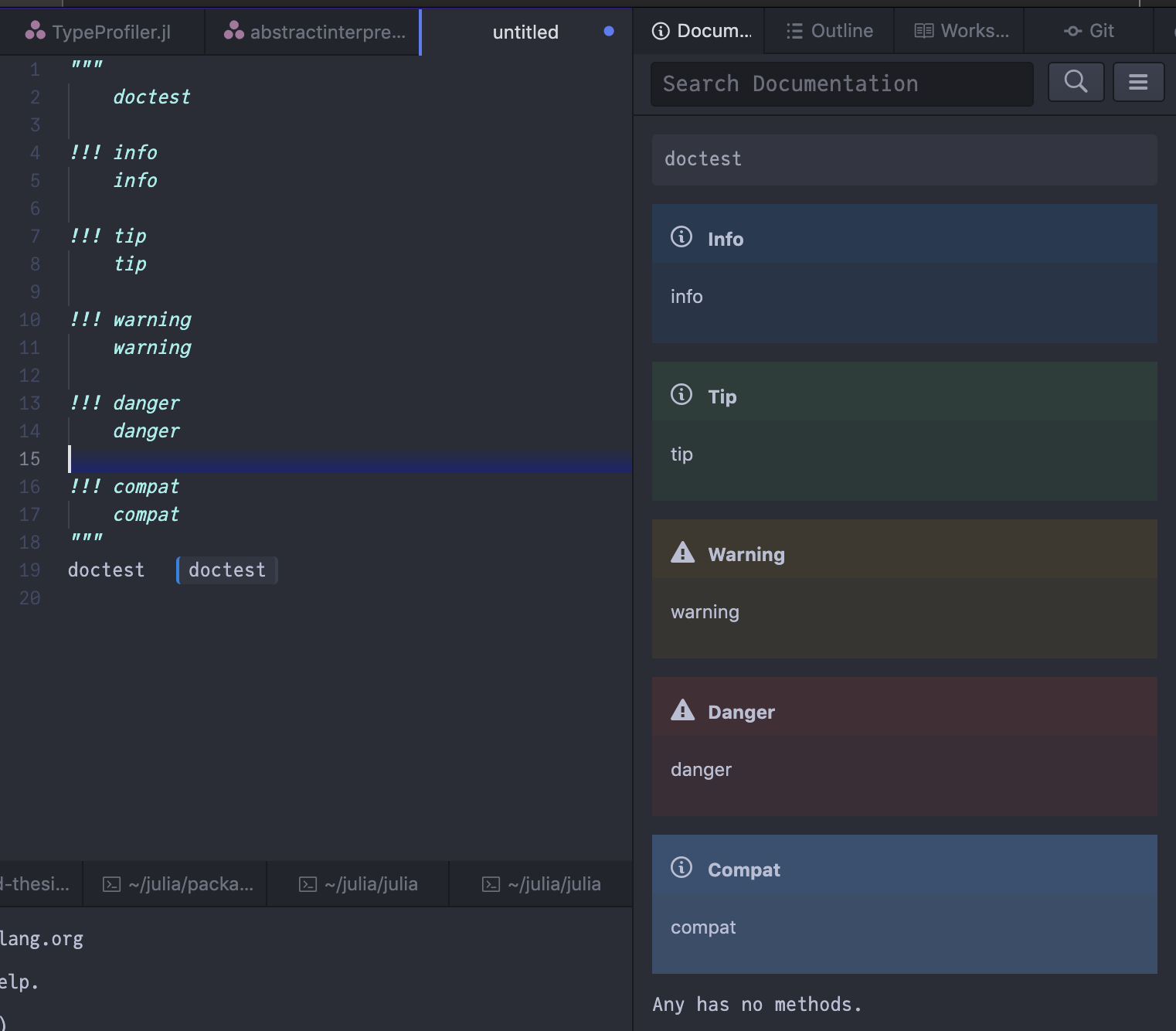Image resolution: width=1176 pixels, height=1031 pixels.
Task: Click the Julia icon on abstractinterpre... tab
Action: (x=233, y=31)
